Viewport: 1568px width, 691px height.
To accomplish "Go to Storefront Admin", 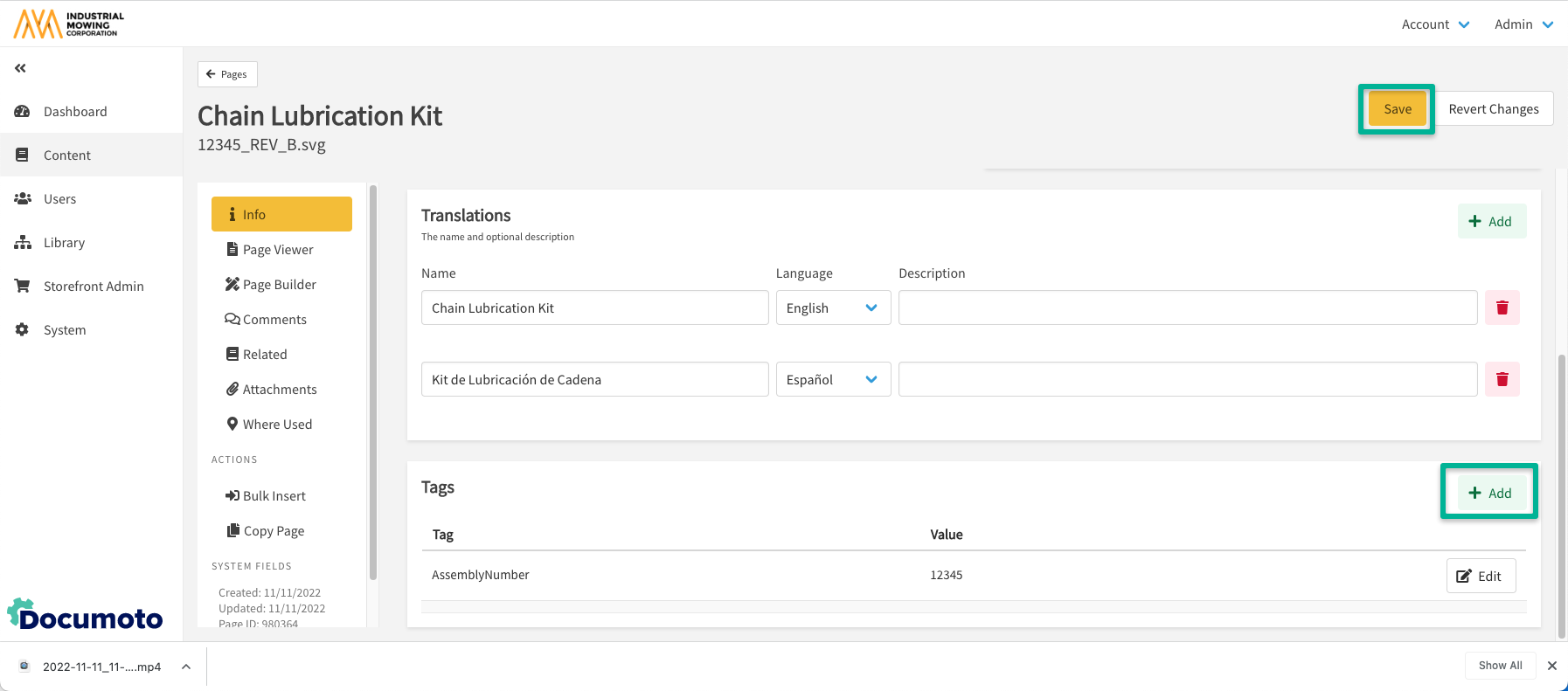I will (x=93, y=287).
